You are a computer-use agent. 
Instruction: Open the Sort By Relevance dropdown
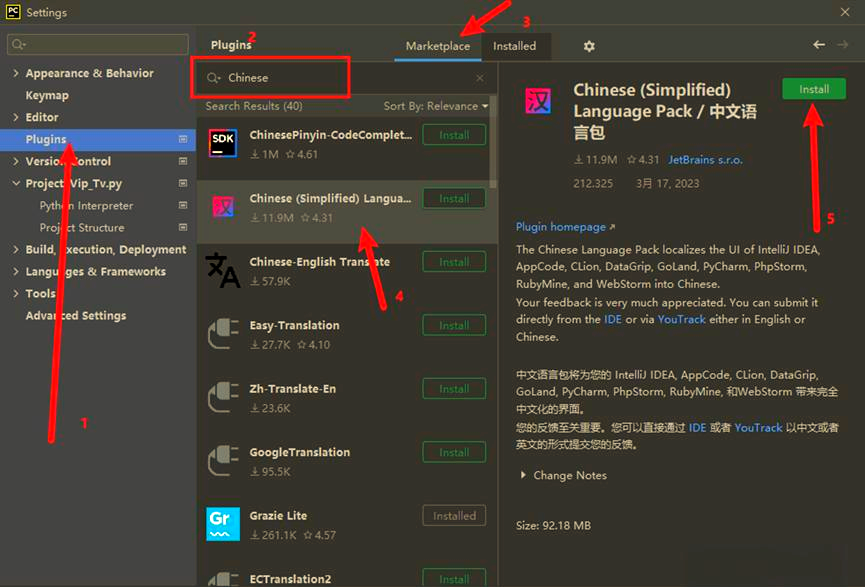[436, 106]
